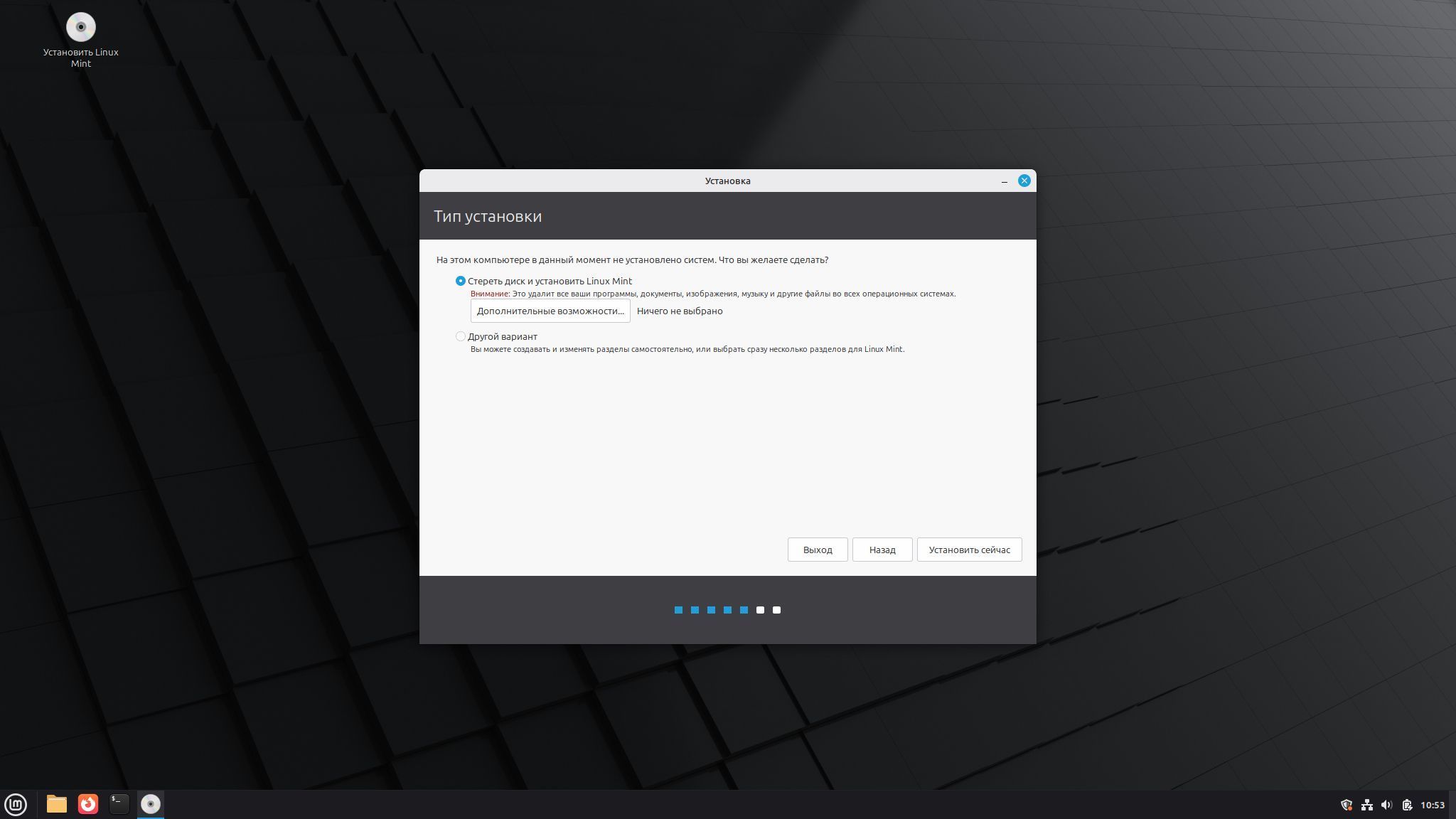Launch the Files manager from the panel
Screen dimensions: 1456x819
point(57,804)
